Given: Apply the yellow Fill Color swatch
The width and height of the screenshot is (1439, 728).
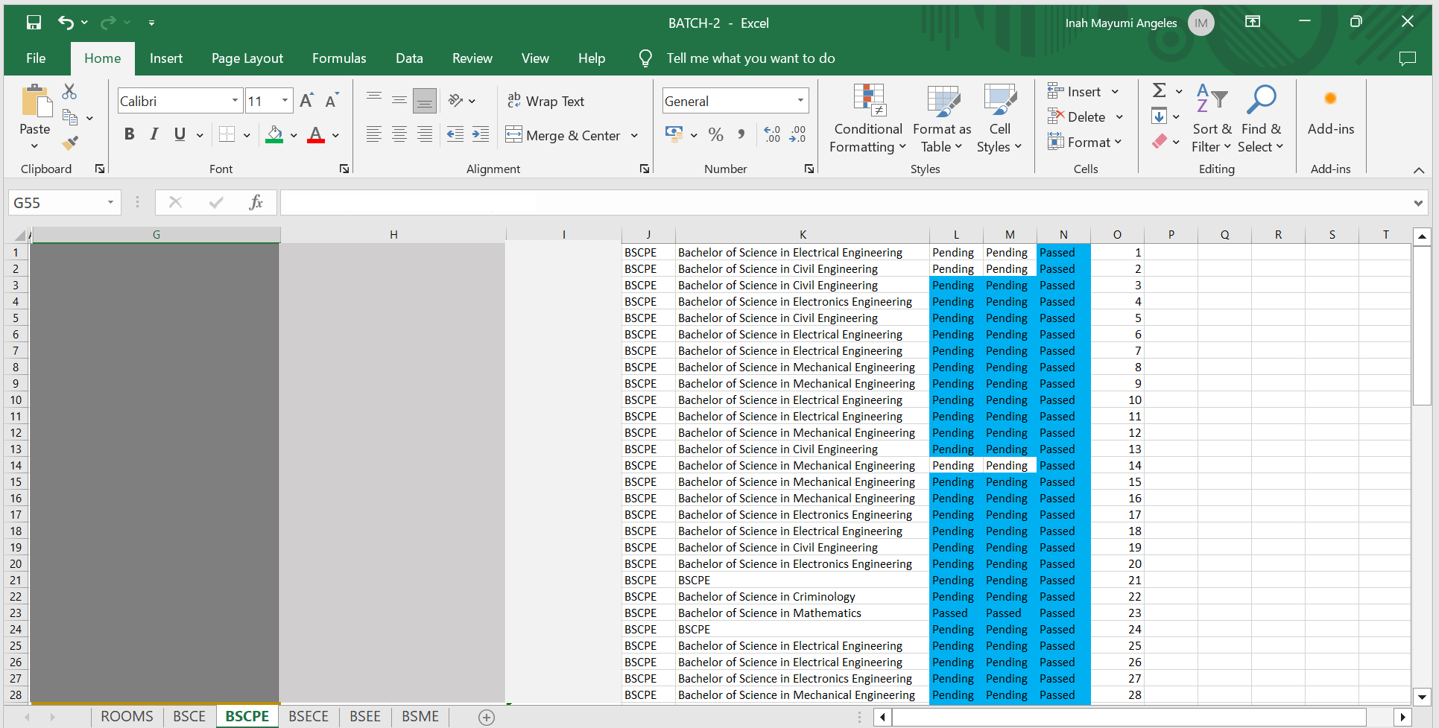Looking at the screenshot, I should (274, 135).
